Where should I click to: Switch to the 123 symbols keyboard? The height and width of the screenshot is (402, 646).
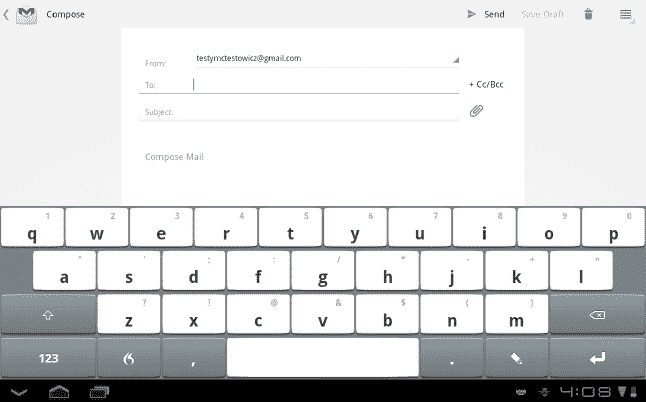[49, 358]
